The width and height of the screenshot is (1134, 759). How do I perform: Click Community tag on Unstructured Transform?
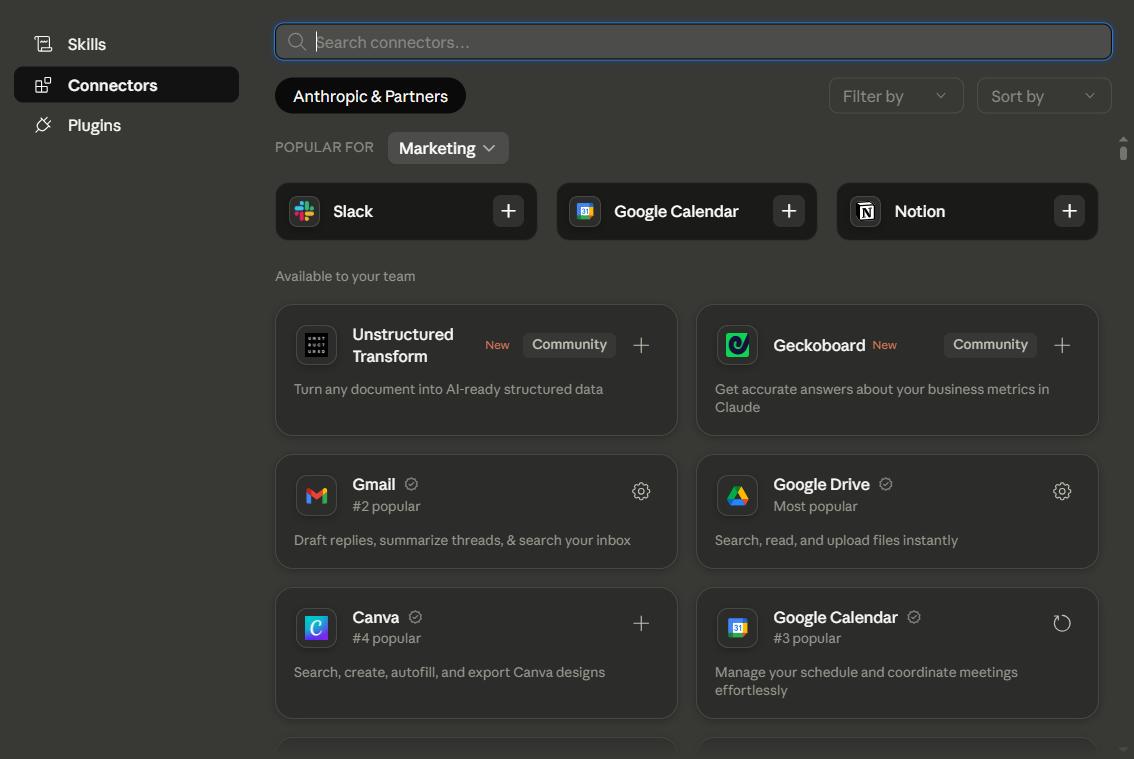(x=569, y=345)
